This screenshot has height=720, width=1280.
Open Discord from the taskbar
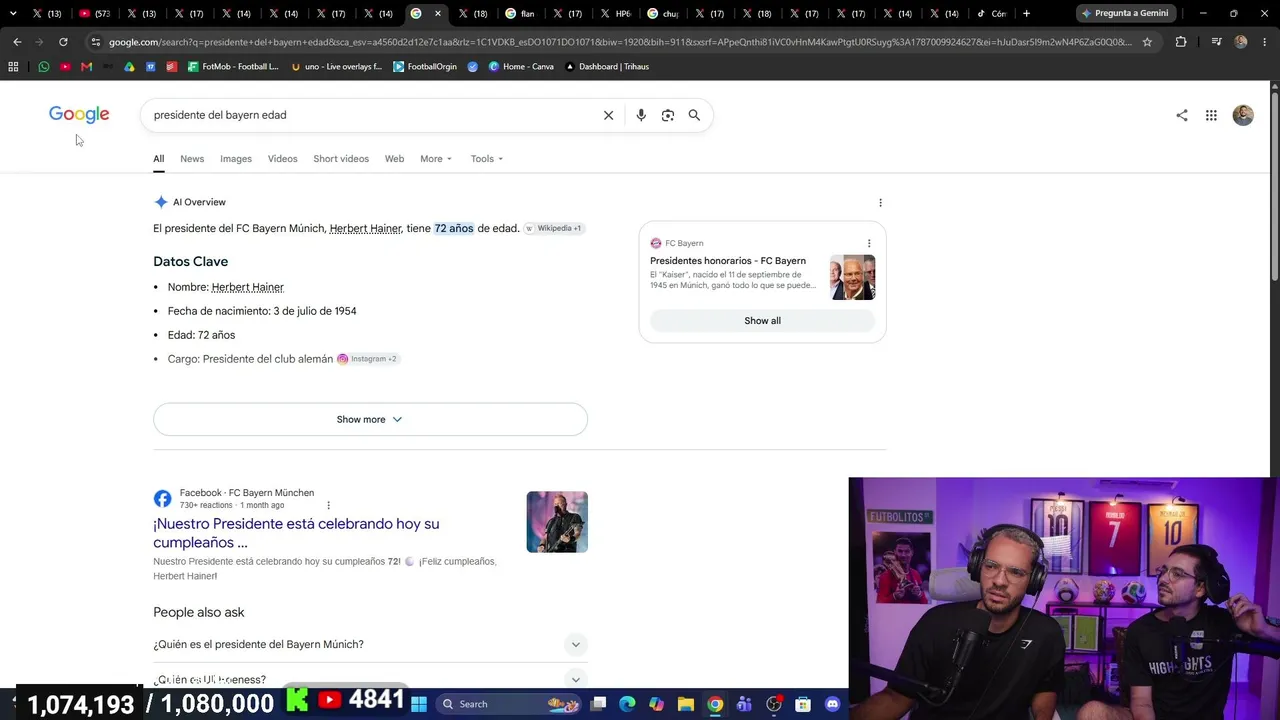coord(832,704)
